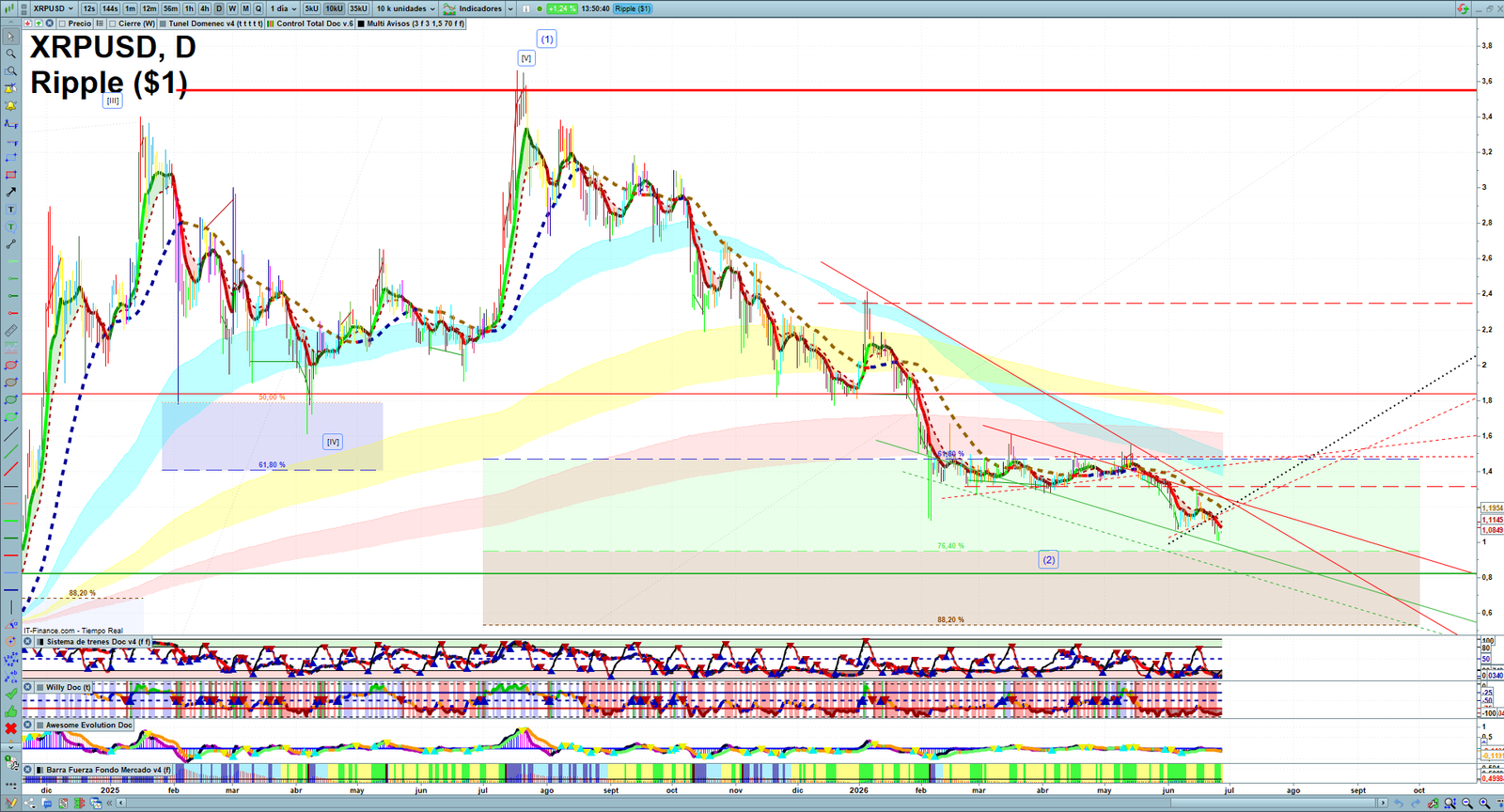Select the 1h timeframe button

coord(189,8)
